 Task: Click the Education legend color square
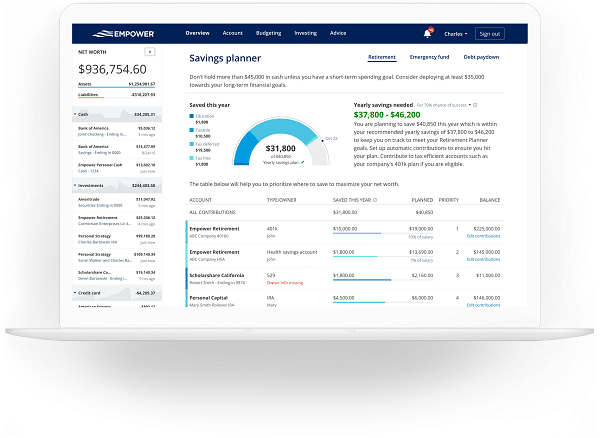(191, 115)
